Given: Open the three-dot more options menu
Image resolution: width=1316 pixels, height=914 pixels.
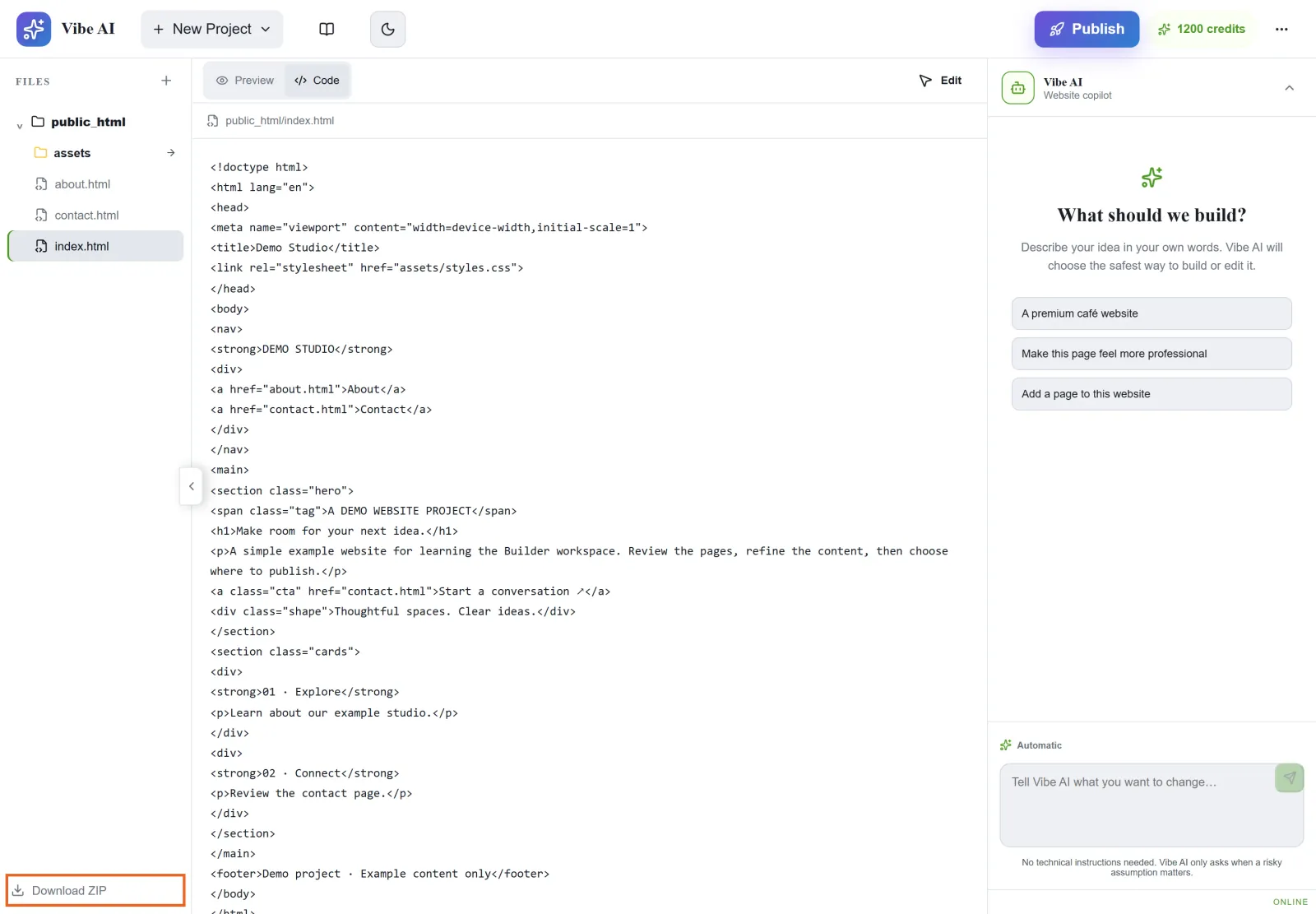Looking at the screenshot, I should pos(1281,29).
